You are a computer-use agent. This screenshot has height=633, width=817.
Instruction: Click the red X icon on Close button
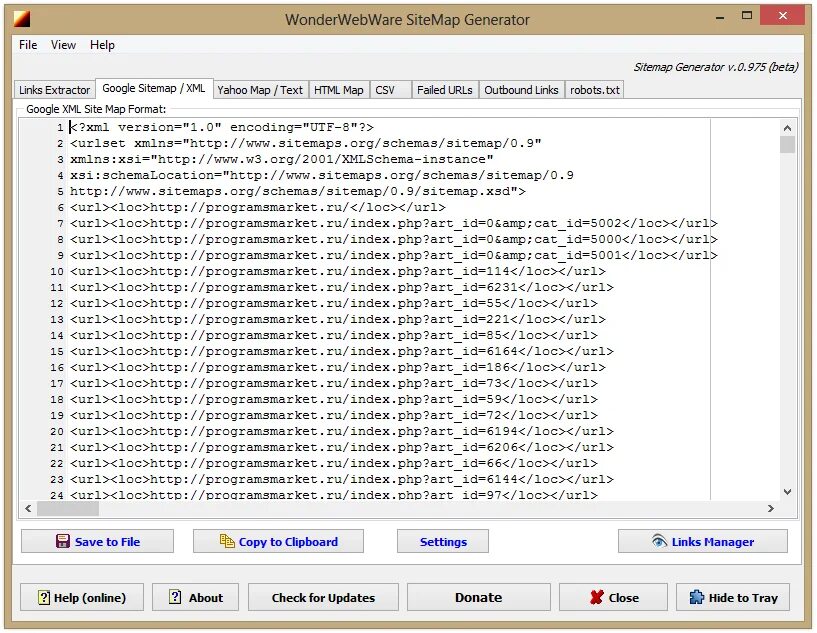[597, 597]
